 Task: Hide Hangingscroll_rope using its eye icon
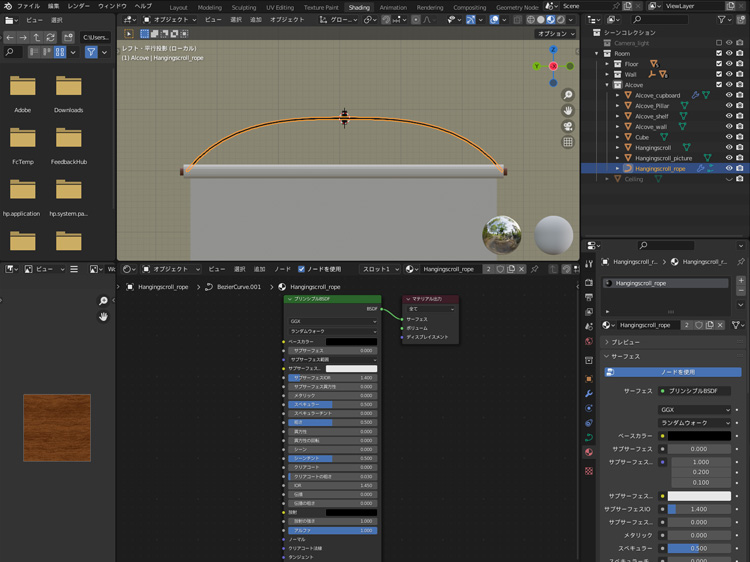[x=728, y=169]
